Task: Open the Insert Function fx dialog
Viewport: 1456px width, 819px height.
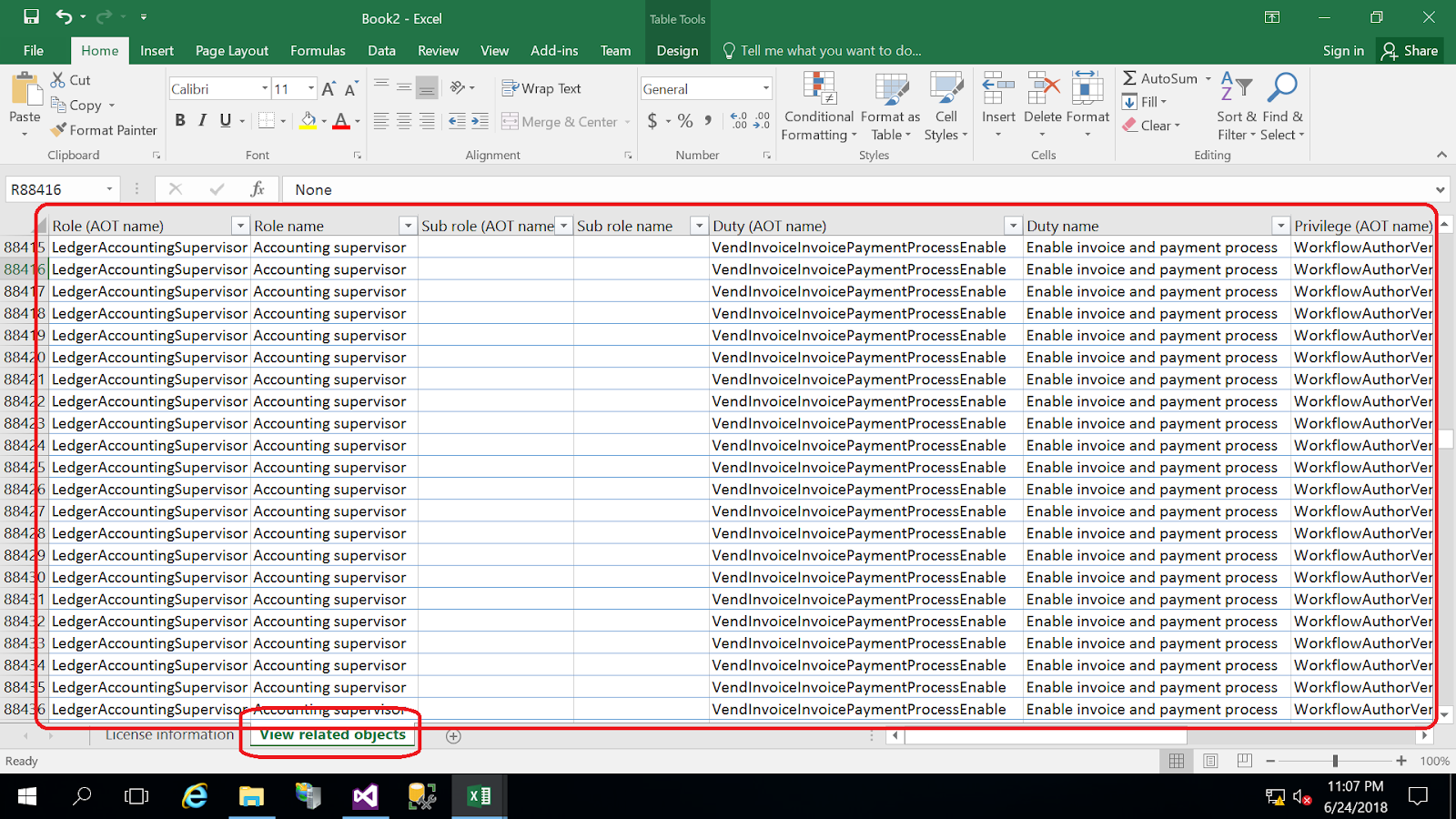Action: pos(258,189)
